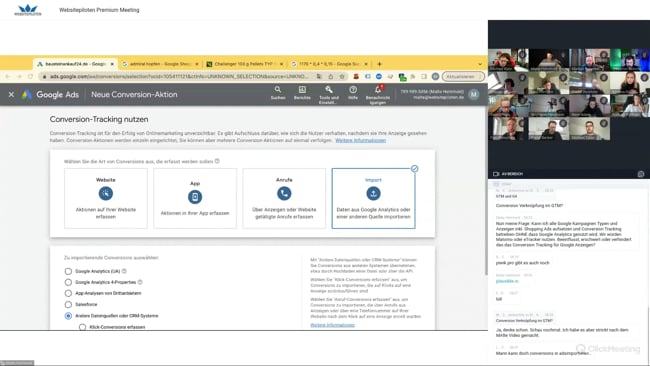Open the plausible.io link in chat
The height and width of the screenshot is (366, 650).
click(507, 281)
